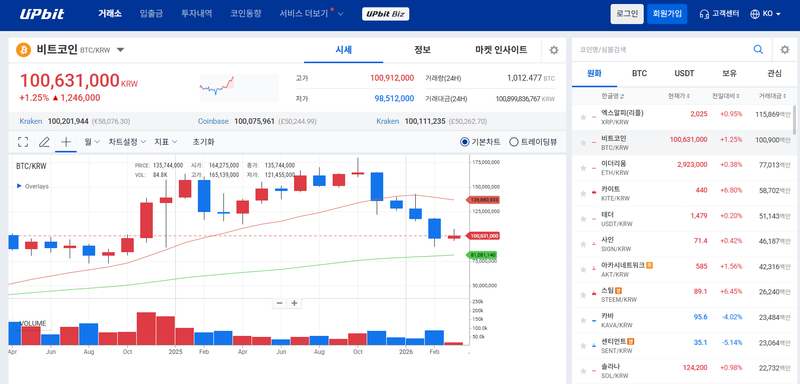Viewport: 800px width, 384px height.
Task: Expand the Overlays triangle
Action: point(19,186)
